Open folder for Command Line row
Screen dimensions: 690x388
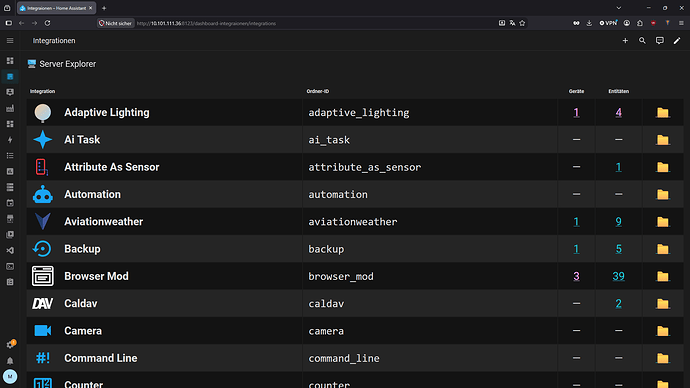coord(663,358)
